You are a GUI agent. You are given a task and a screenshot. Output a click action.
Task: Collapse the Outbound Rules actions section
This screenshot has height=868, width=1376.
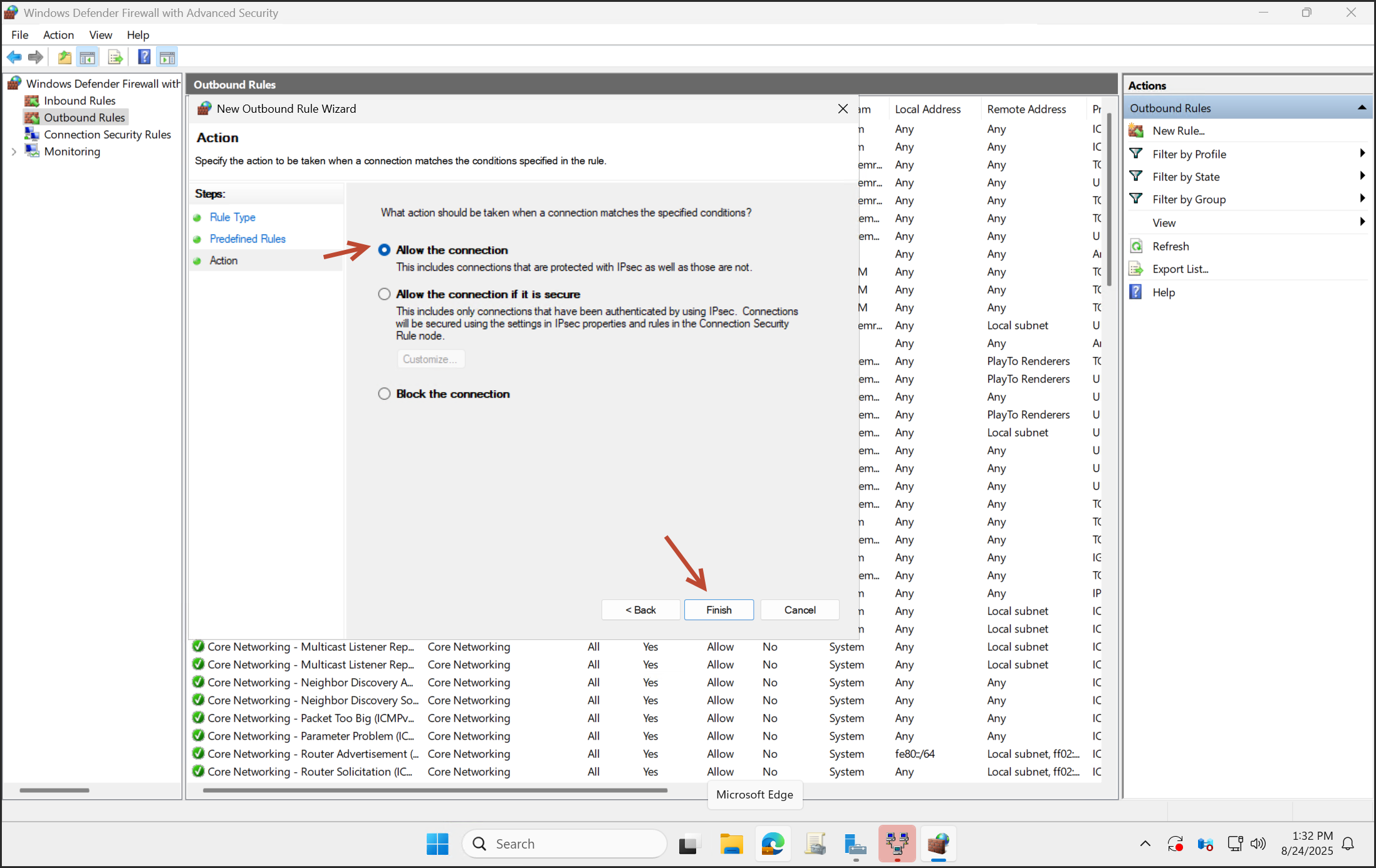(x=1361, y=108)
